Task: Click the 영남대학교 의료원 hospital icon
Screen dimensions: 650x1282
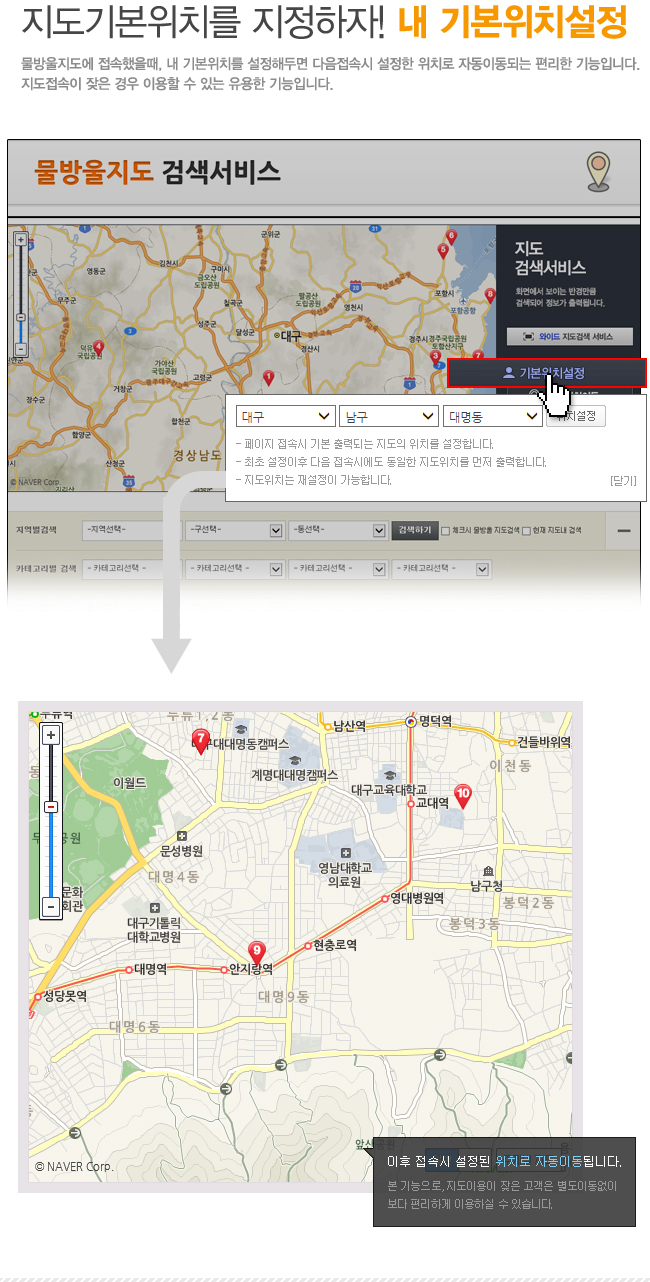Action: point(345,852)
